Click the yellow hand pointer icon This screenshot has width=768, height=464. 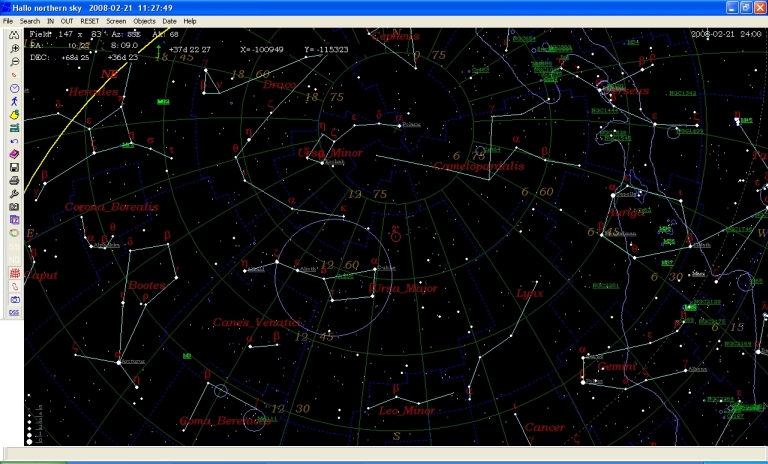click(x=14, y=115)
